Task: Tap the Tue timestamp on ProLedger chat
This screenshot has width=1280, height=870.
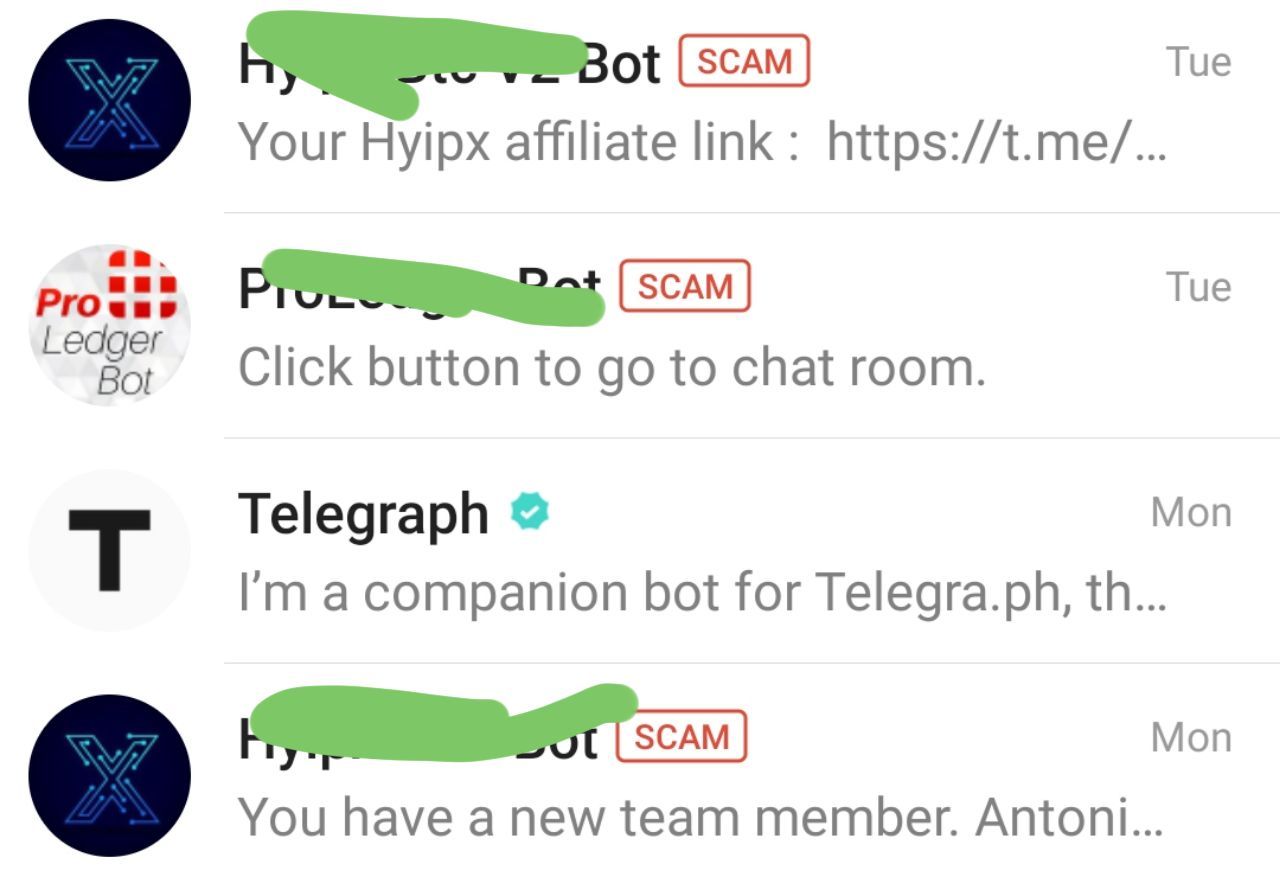Action: 1199,287
